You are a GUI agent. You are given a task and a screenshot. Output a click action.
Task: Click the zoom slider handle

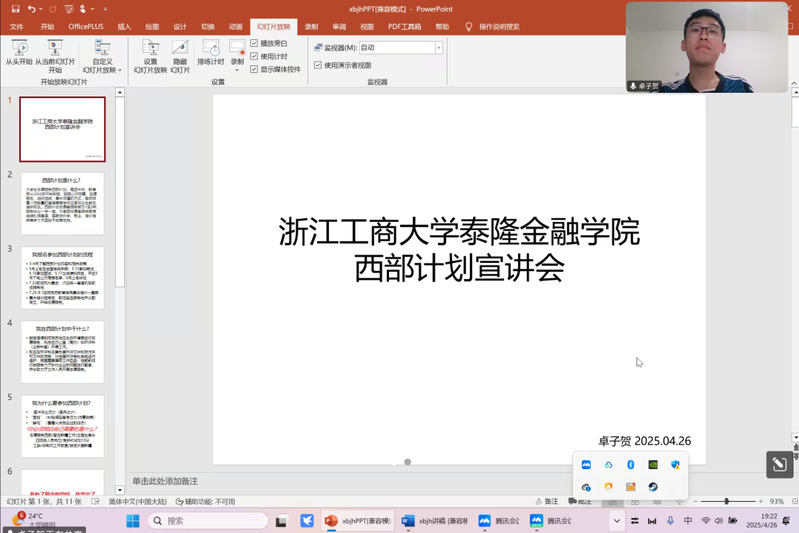(726, 501)
